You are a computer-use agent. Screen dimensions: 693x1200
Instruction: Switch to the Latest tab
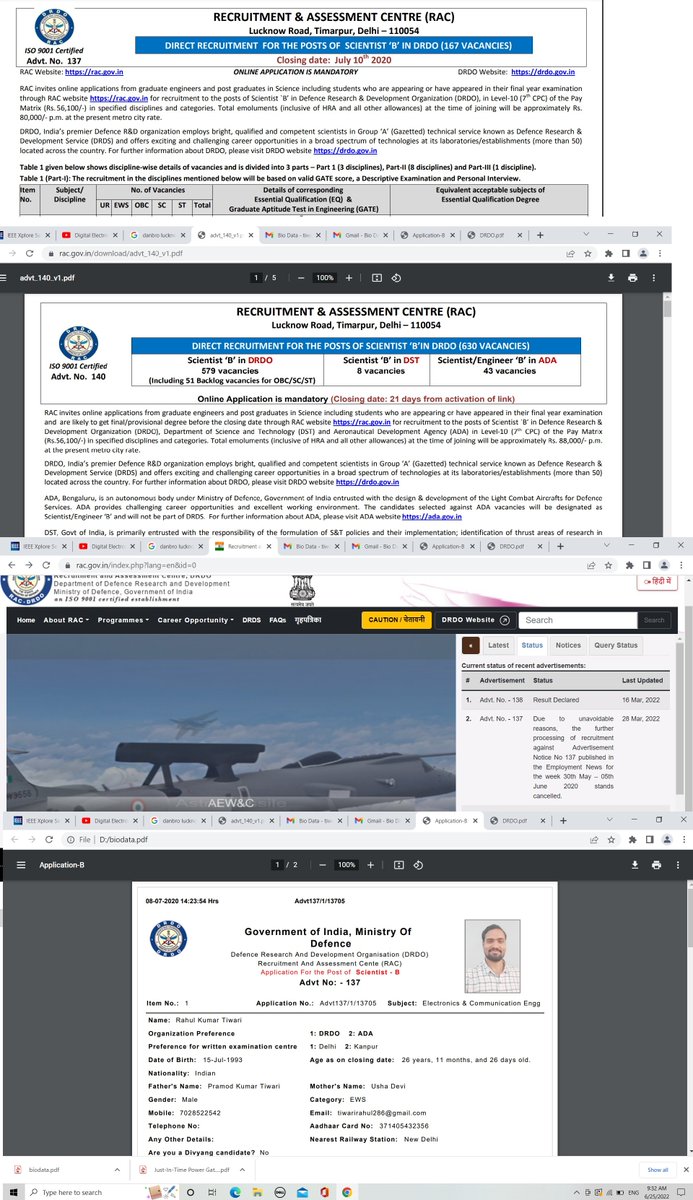tap(498, 646)
